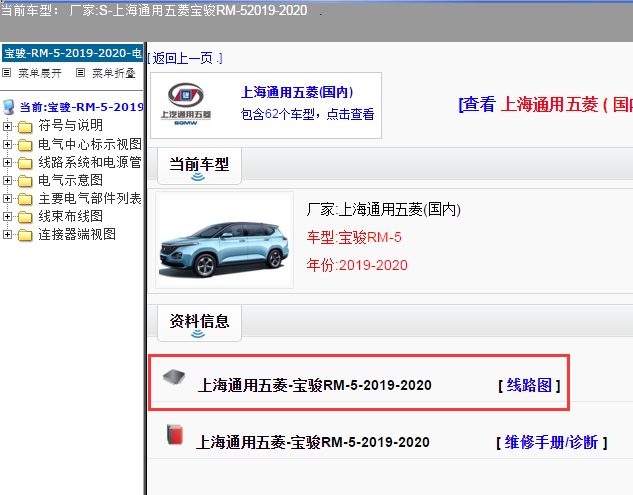Select 电气中心标示视图 tree item text

(90, 144)
